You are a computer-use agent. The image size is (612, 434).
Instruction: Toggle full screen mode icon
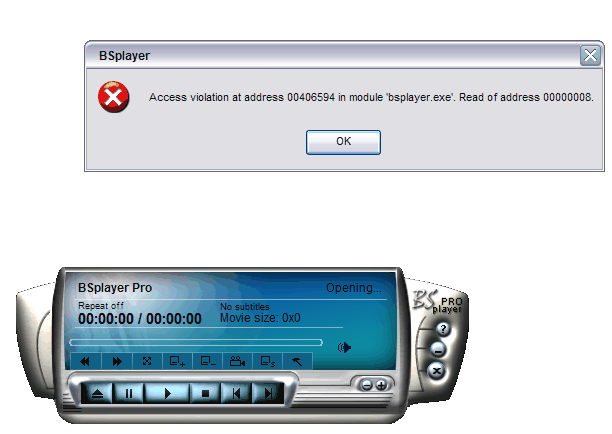point(147,361)
